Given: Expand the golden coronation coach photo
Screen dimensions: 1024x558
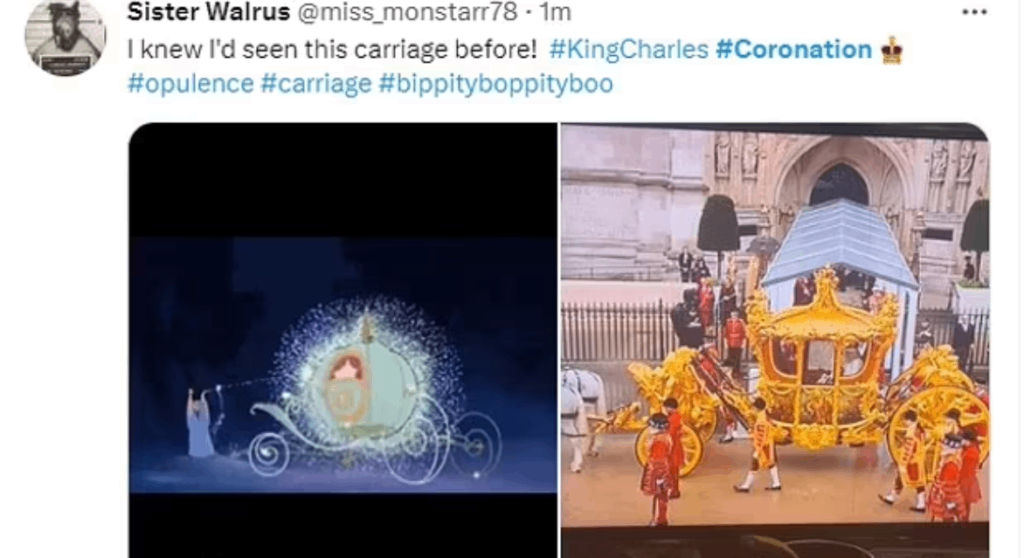Looking at the screenshot, I should point(775,340).
